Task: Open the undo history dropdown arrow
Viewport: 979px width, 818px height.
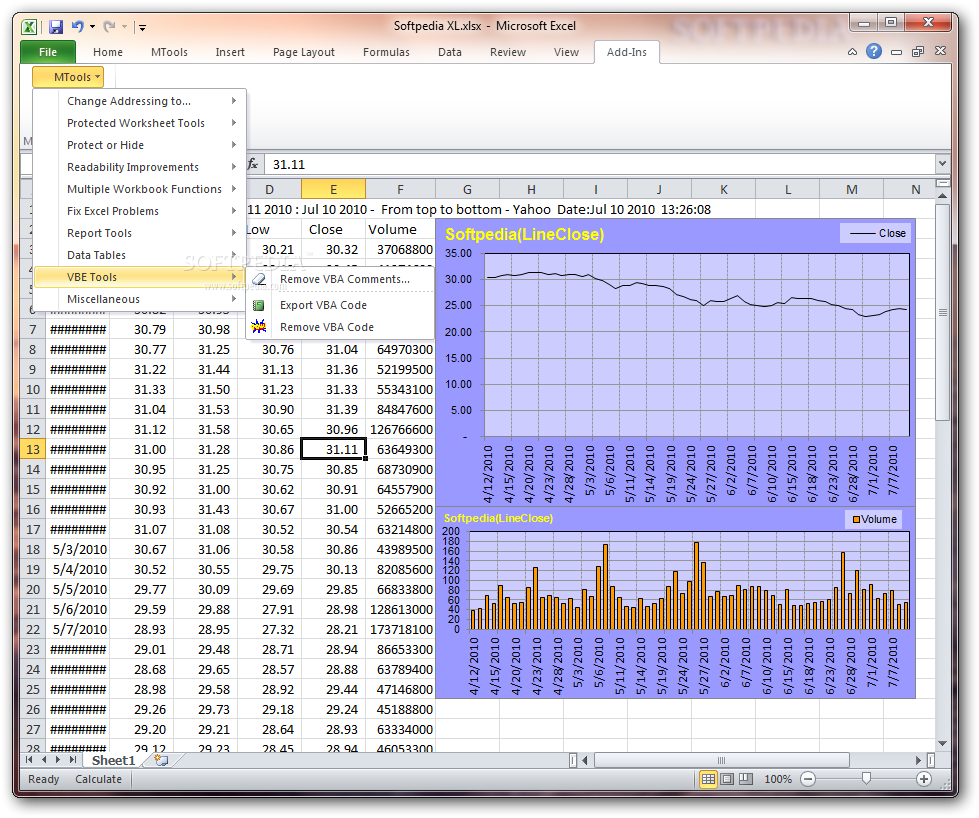Action: (x=92, y=27)
